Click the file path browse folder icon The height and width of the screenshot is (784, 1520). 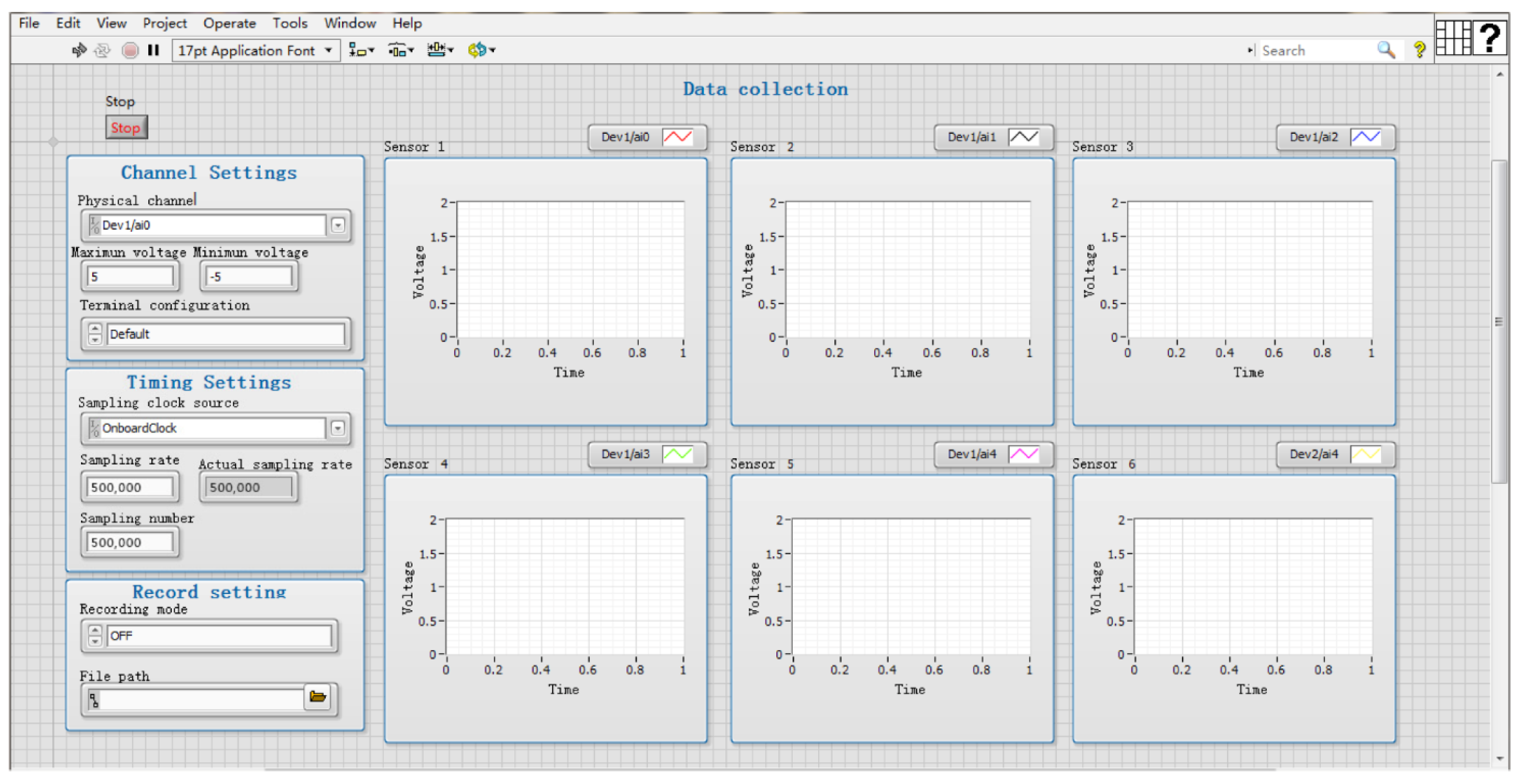click(x=317, y=697)
